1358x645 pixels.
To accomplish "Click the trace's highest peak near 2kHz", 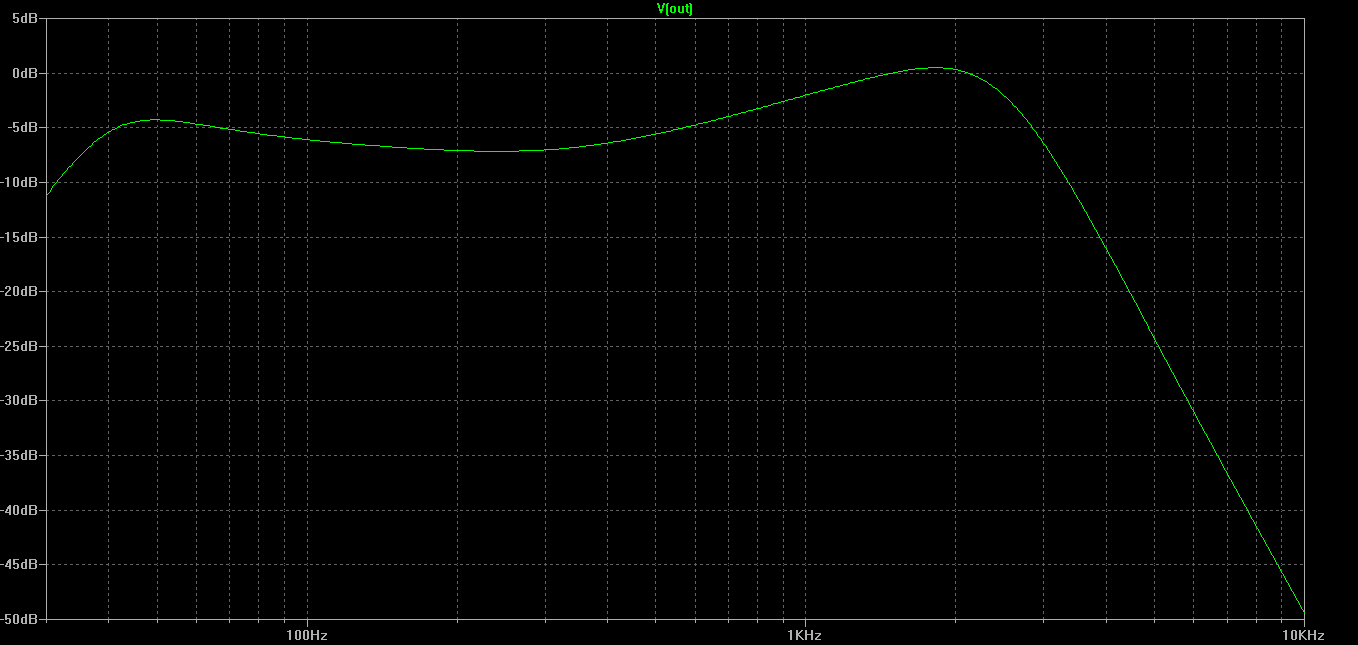I will (938, 68).
